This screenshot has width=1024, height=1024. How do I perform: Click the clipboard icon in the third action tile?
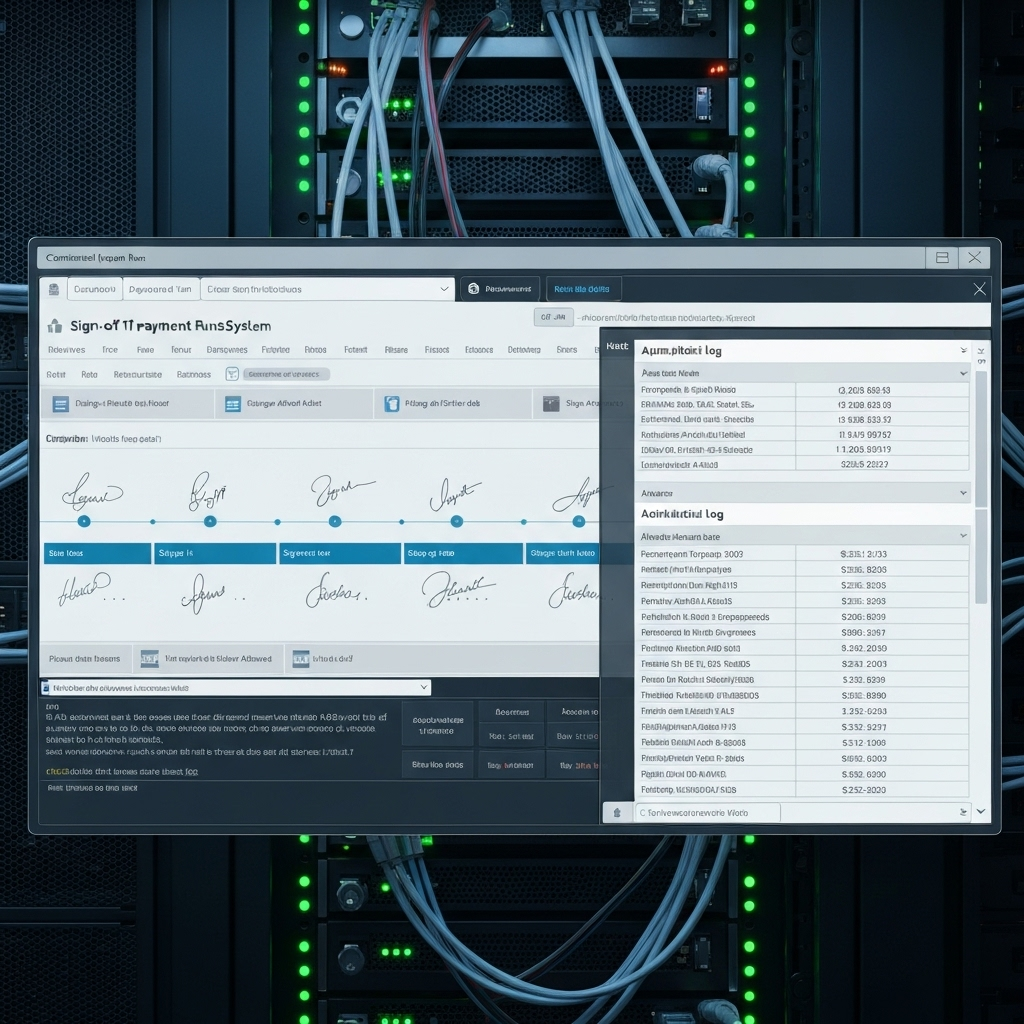[391, 404]
